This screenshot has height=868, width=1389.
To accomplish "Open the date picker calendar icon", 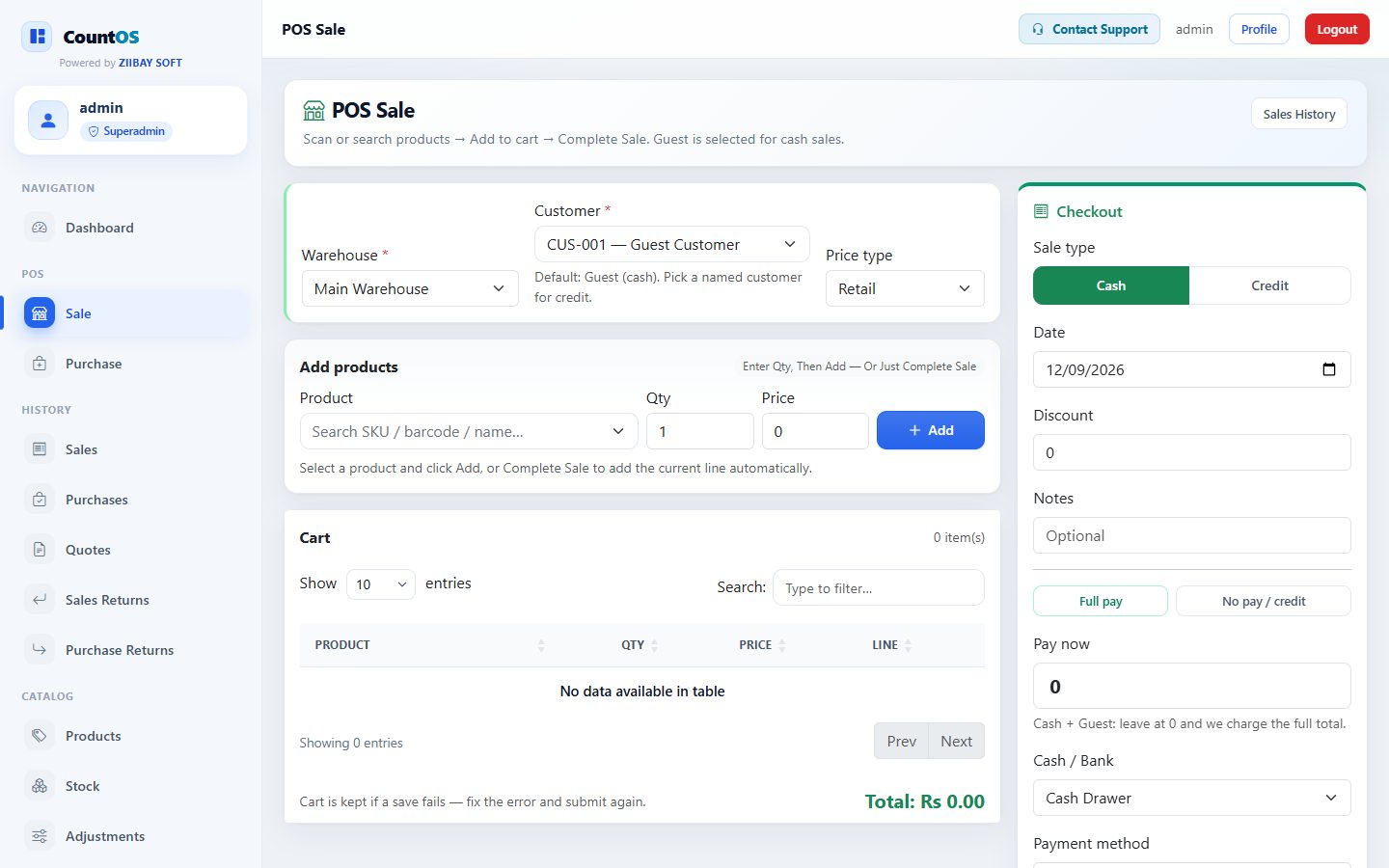I will [x=1329, y=369].
